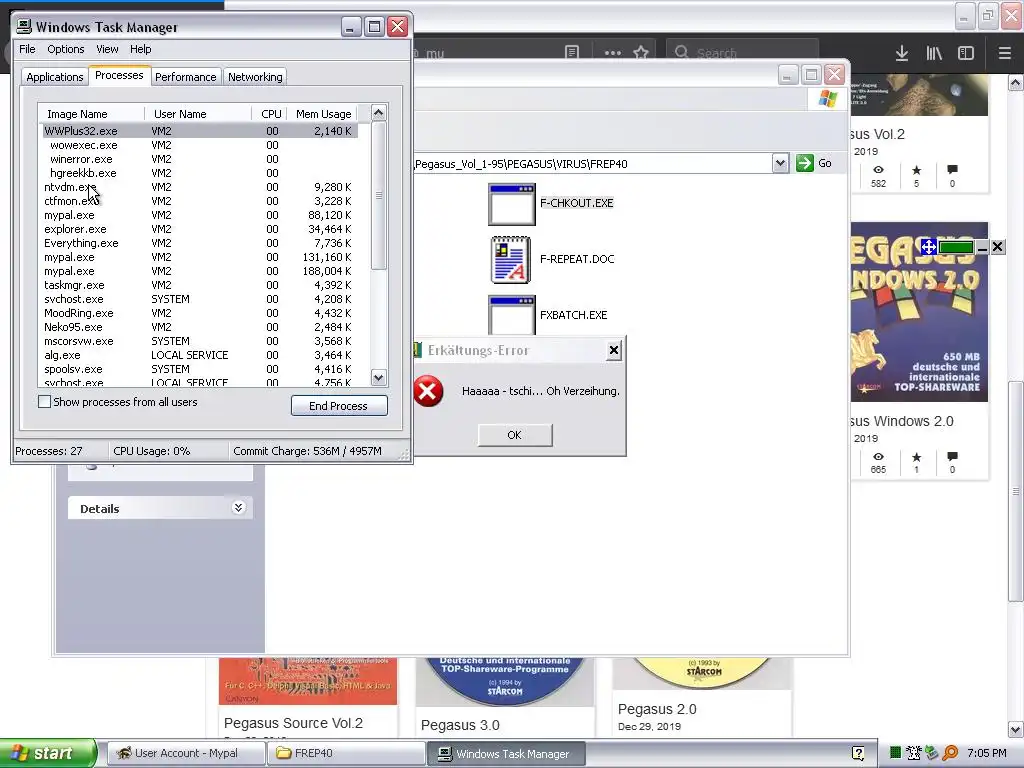
Task: Expand the Details panel chevron
Action: click(x=238, y=507)
